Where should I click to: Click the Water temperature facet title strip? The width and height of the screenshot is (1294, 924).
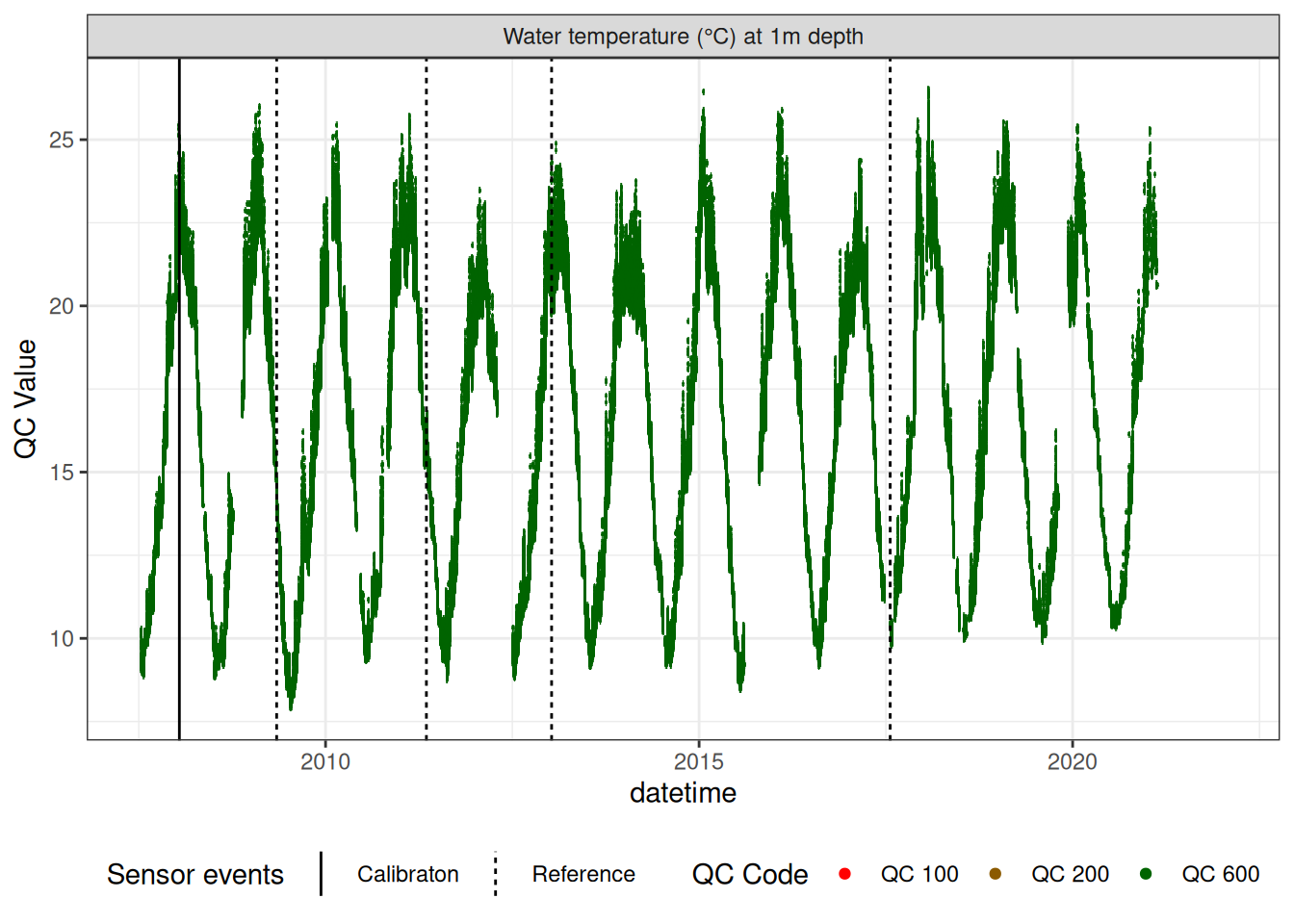coord(683,37)
